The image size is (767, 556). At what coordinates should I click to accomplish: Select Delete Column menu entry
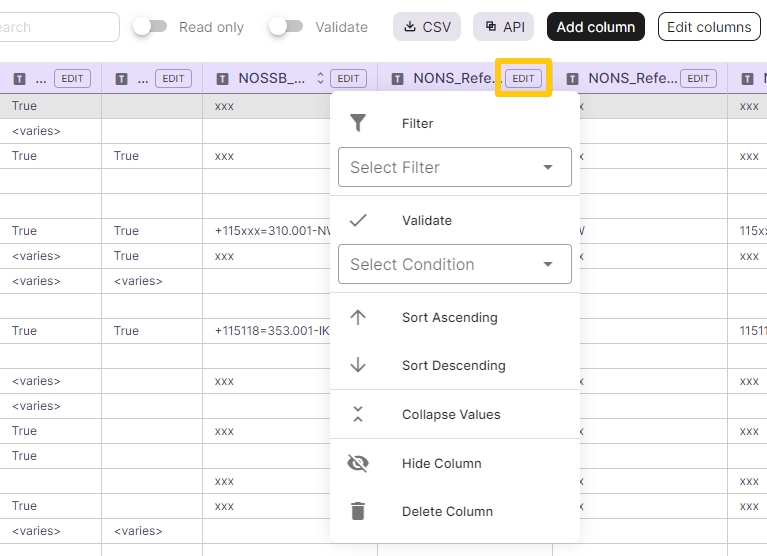point(455,511)
